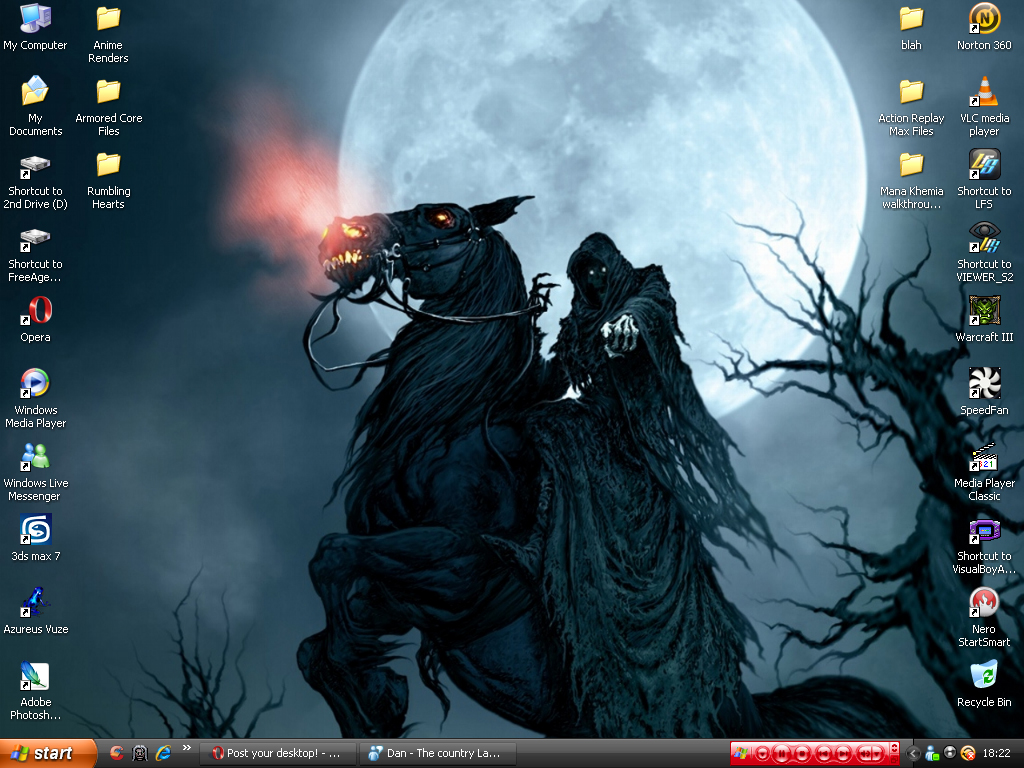
Task: Open the media toolbar quick access dropdown
Action: (x=762, y=754)
